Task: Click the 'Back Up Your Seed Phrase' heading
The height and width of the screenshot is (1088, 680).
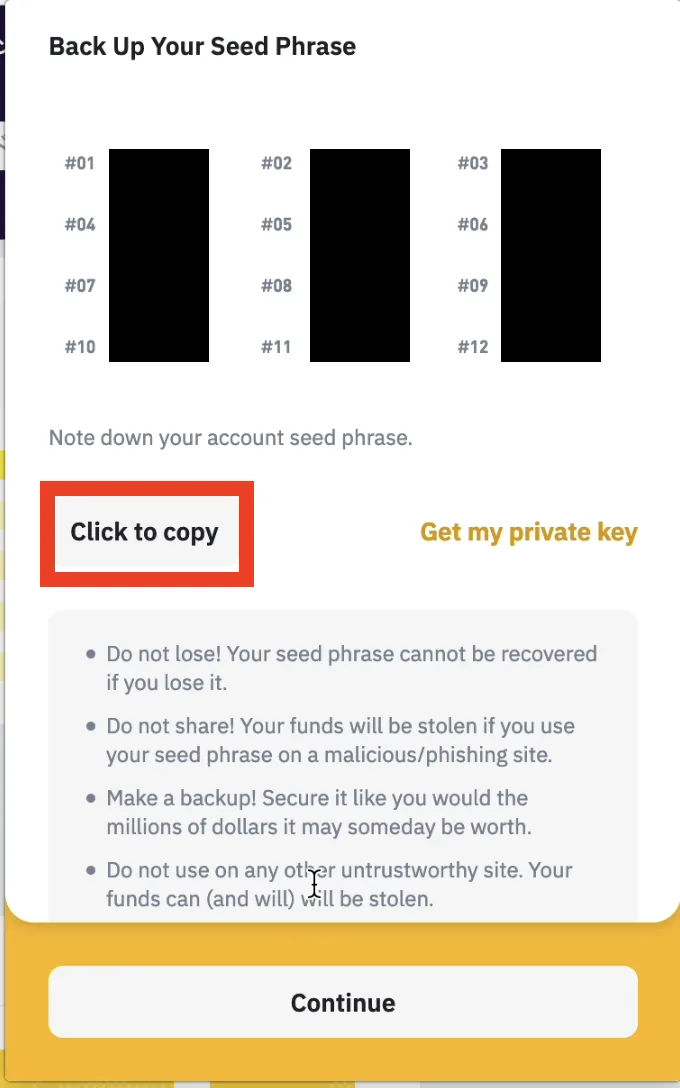Action: [x=203, y=46]
